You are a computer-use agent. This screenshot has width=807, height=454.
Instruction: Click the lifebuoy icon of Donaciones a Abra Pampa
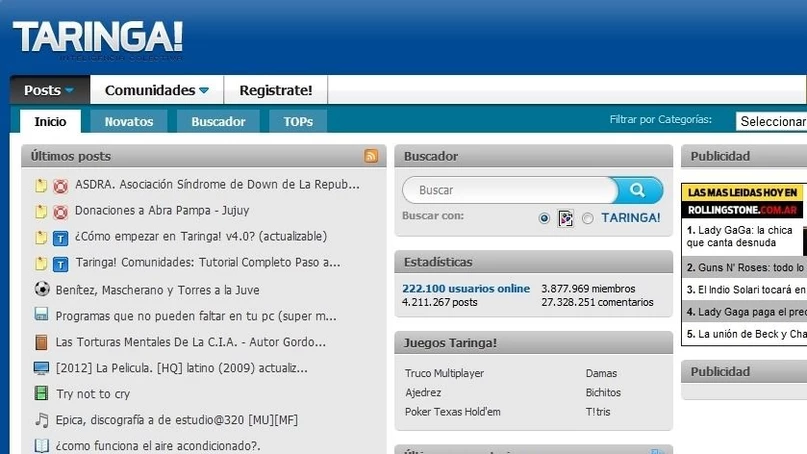(60, 212)
